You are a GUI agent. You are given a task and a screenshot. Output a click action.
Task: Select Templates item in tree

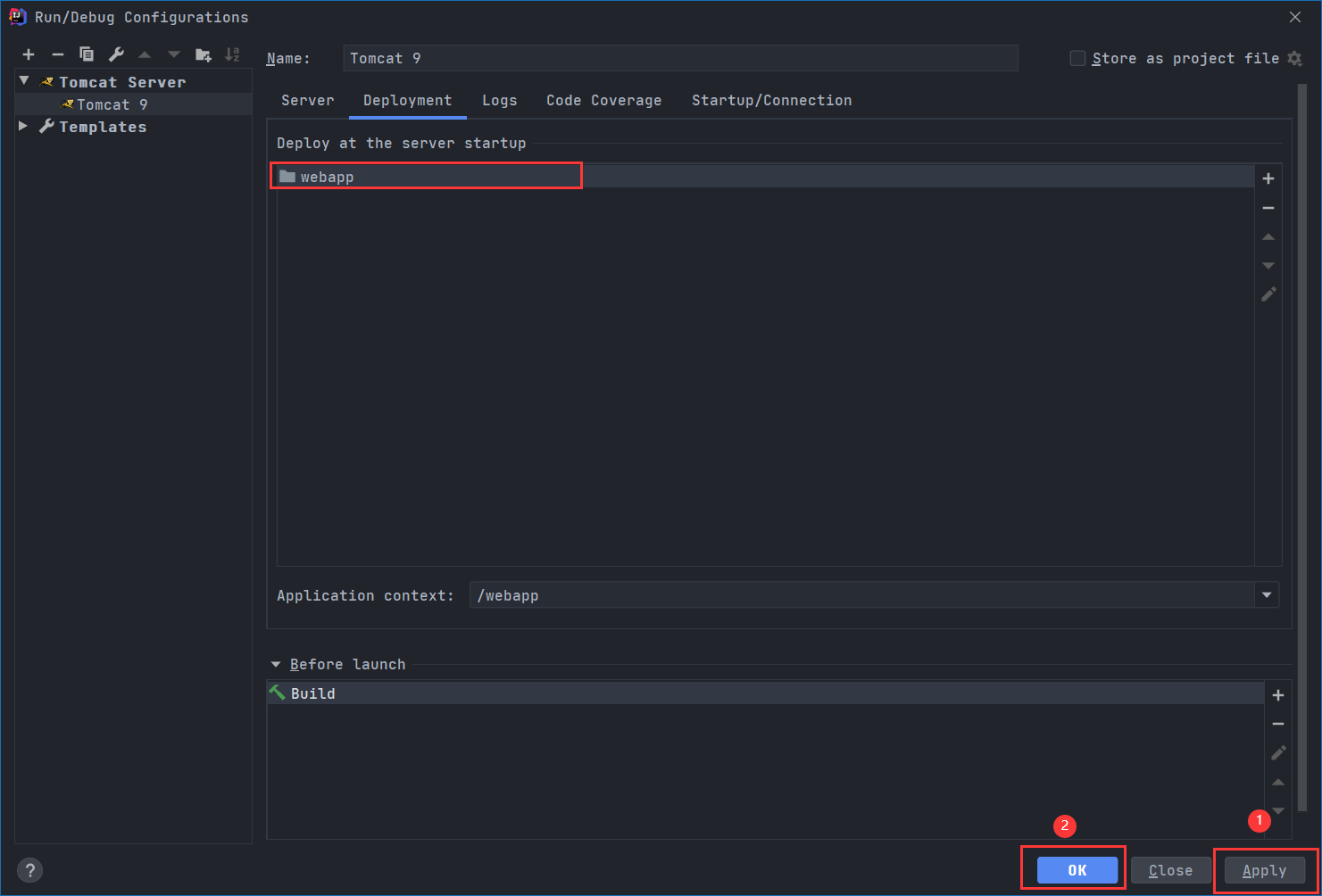click(134, 127)
